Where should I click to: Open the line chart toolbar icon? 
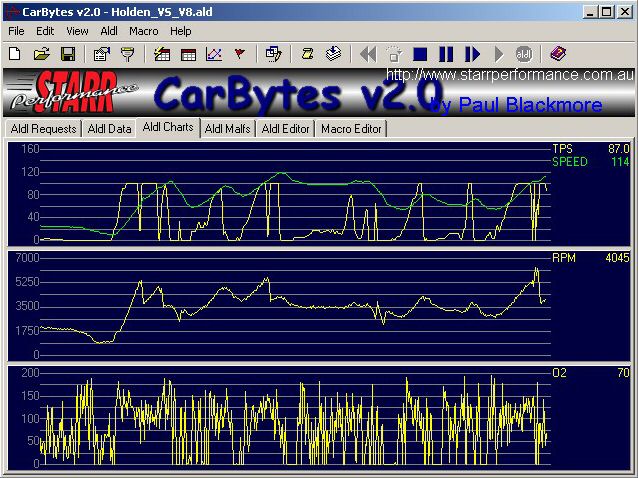214,54
